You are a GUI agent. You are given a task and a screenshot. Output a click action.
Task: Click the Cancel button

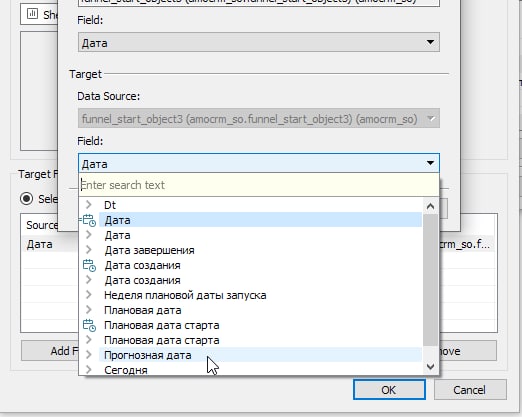[470, 390]
